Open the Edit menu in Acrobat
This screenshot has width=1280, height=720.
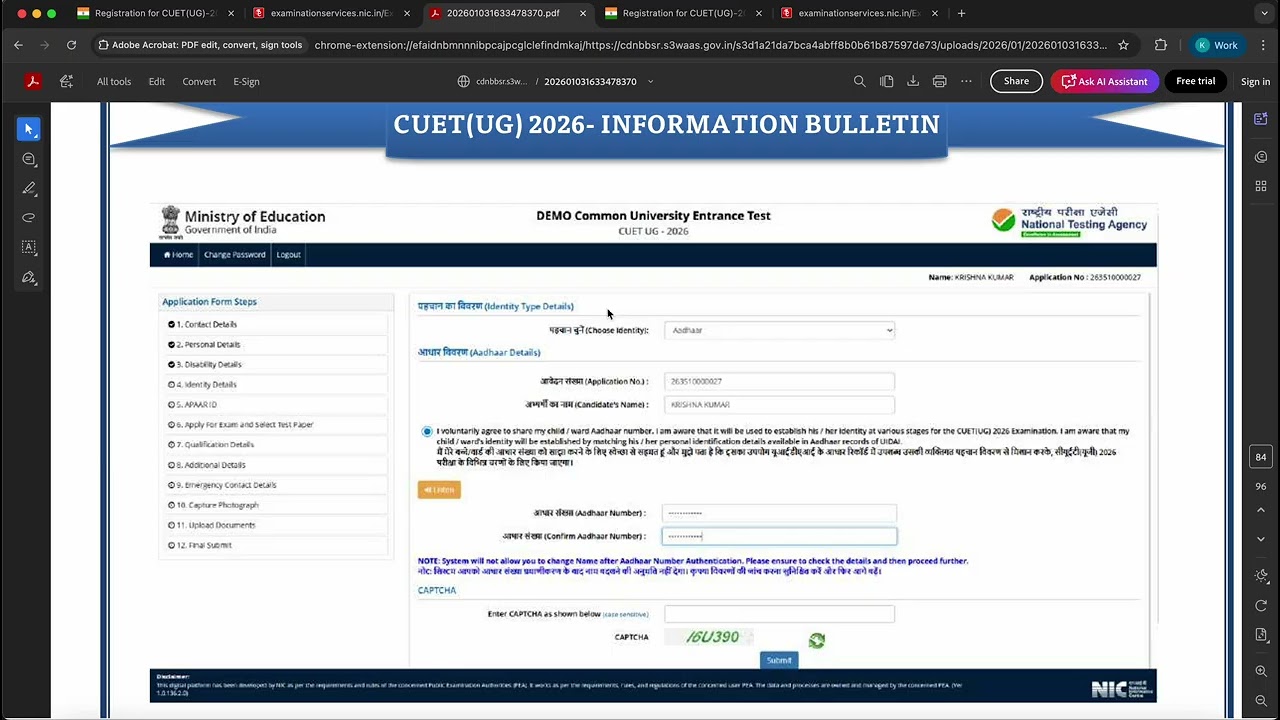coord(157,81)
